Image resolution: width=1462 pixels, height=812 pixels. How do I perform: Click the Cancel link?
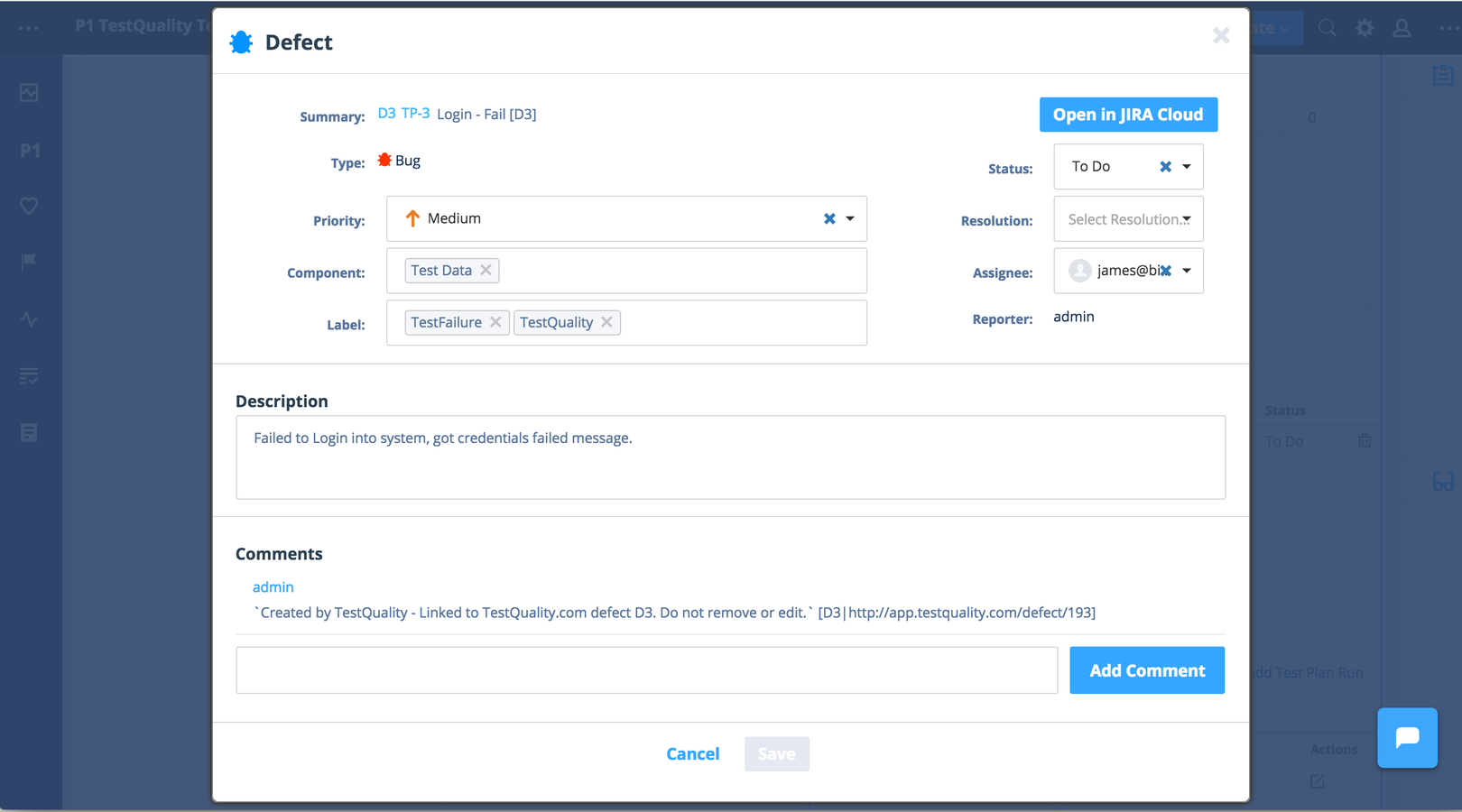click(692, 753)
